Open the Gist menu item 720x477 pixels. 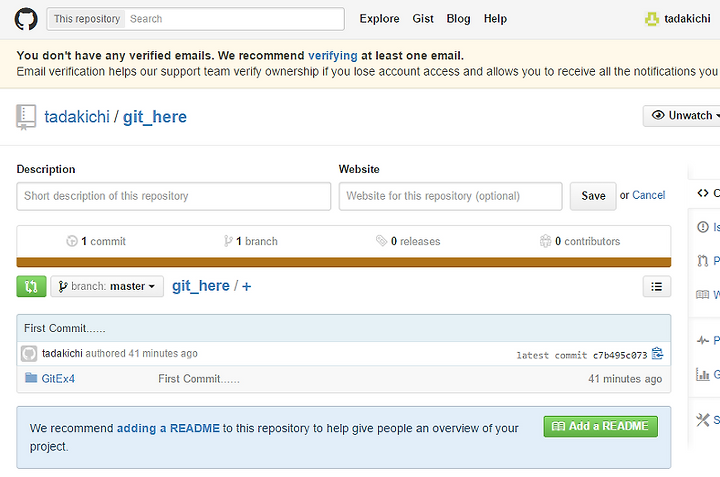tap(423, 19)
